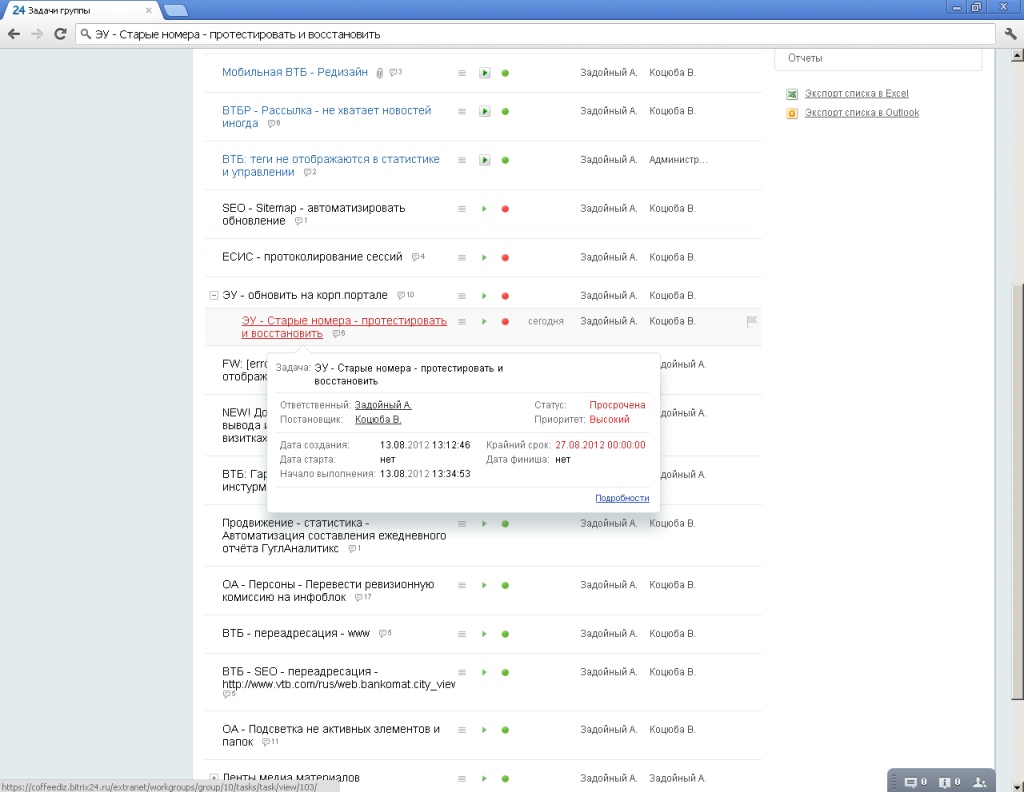1024x792 pixels.
Task: Click scrollbar up arrow
Action: coord(1017,55)
